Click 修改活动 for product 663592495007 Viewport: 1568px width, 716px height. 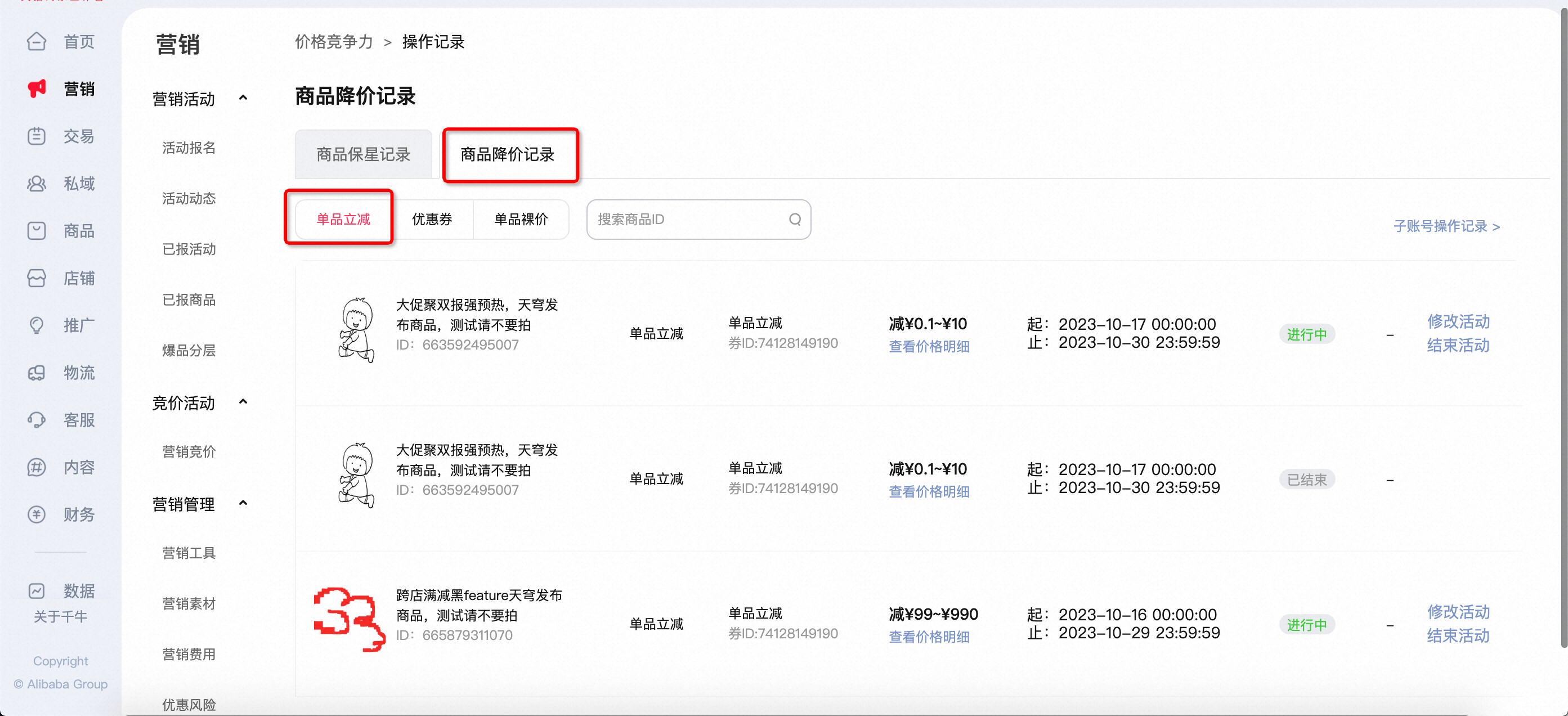point(1458,321)
